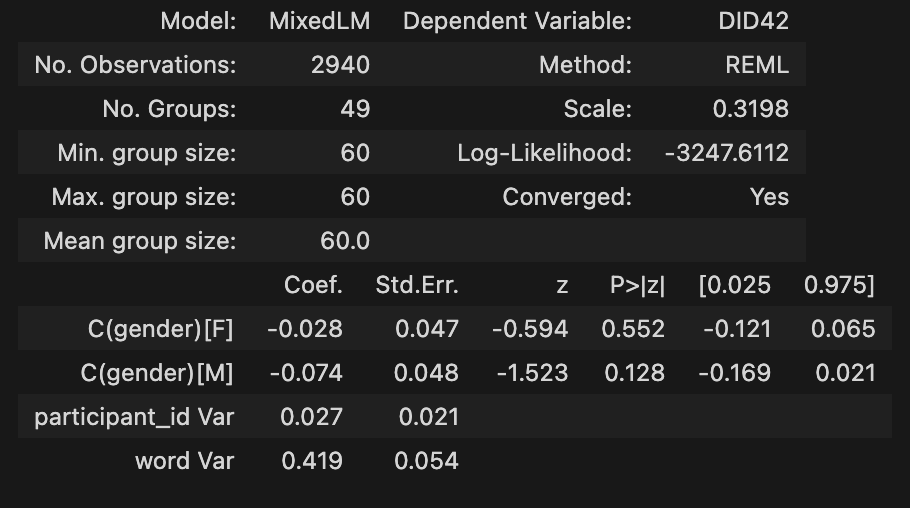
Task: Select the C(gender)[F] row label
Action: [x=159, y=329]
